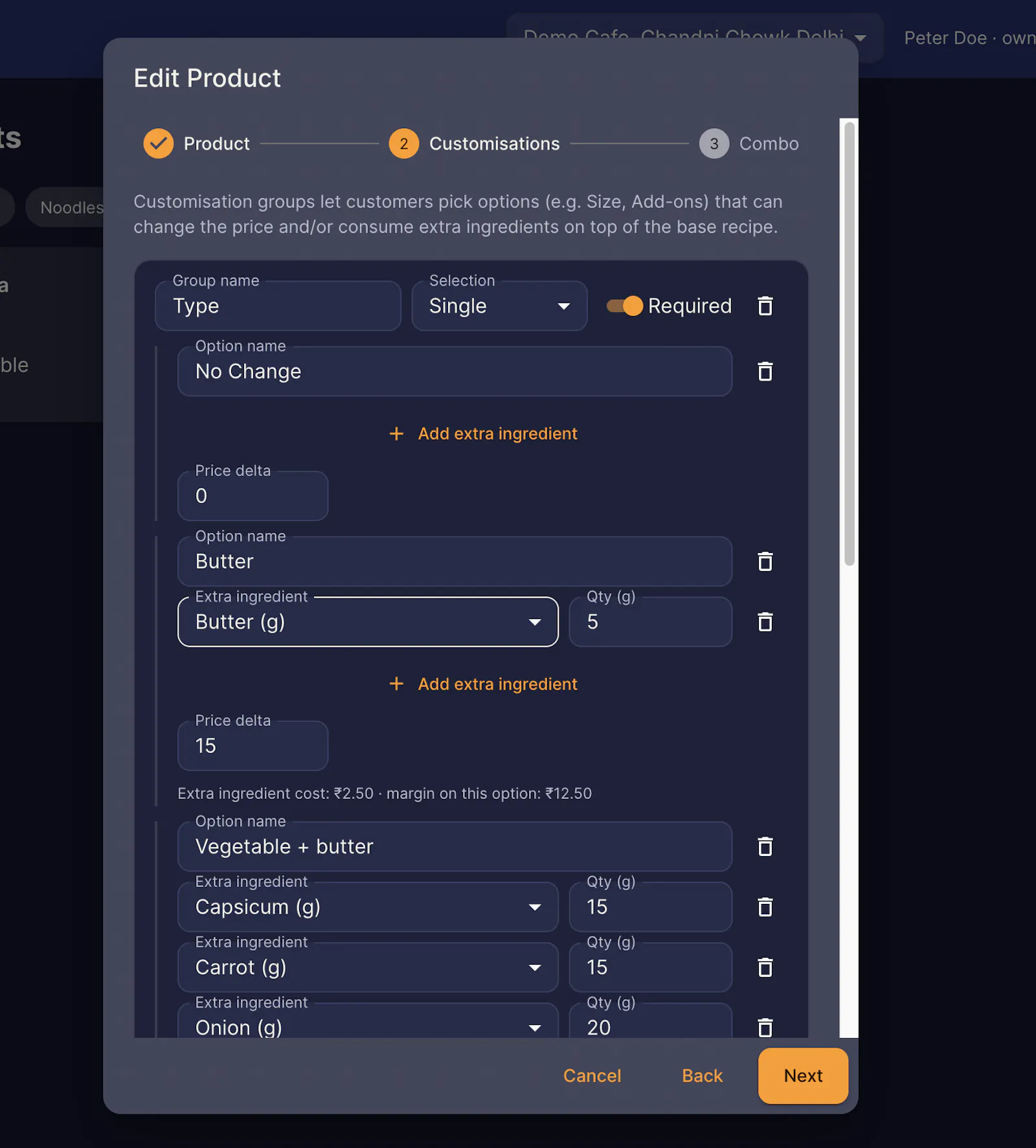Edit Carrot quantity field showing 15

pyautogui.click(x=650, y=967)
